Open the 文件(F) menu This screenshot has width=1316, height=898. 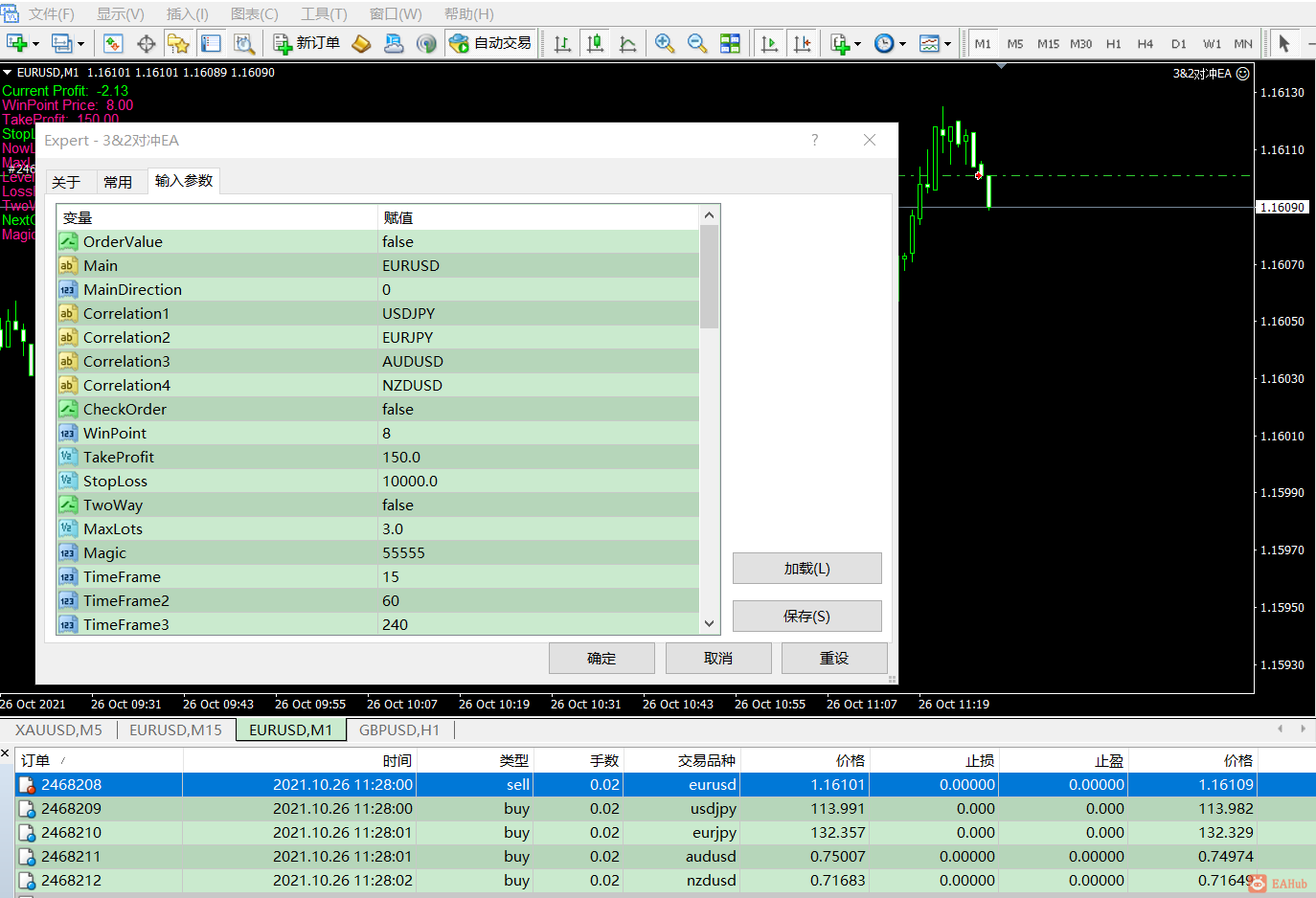click(x=51, y=13)
